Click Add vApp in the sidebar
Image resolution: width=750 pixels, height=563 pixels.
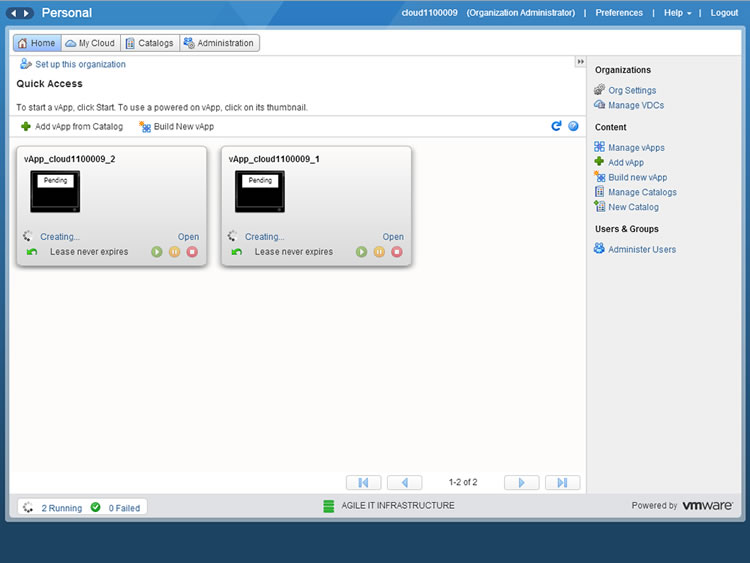coord(626,163)
